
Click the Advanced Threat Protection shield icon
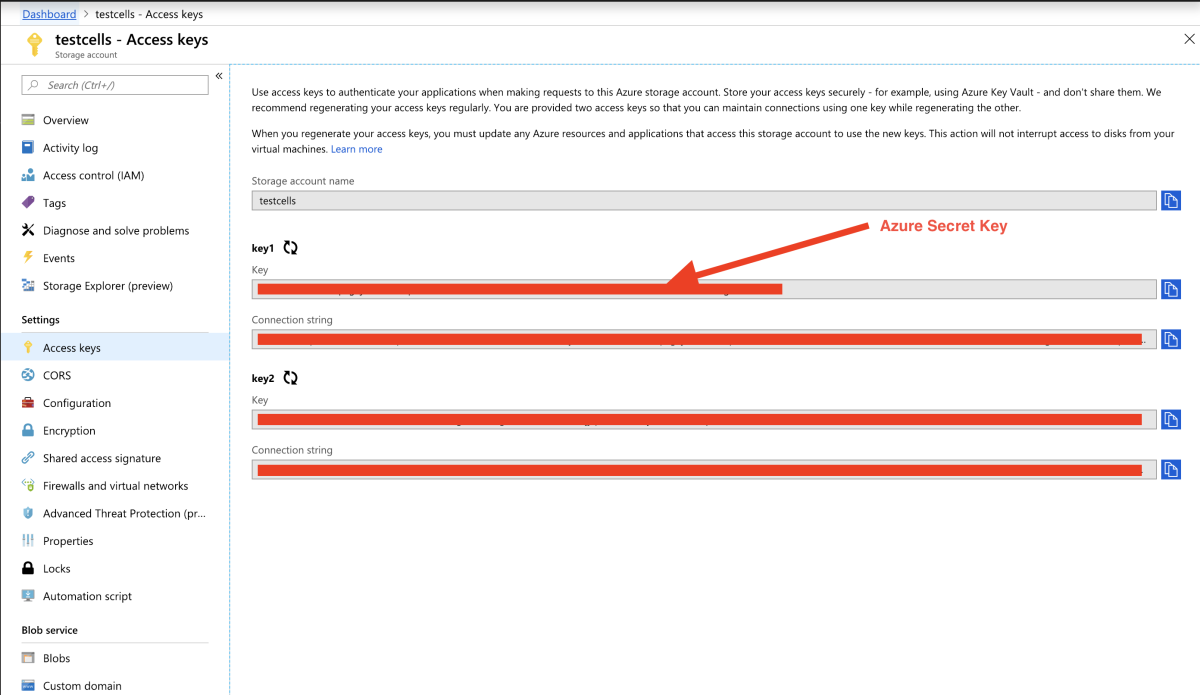28,513
